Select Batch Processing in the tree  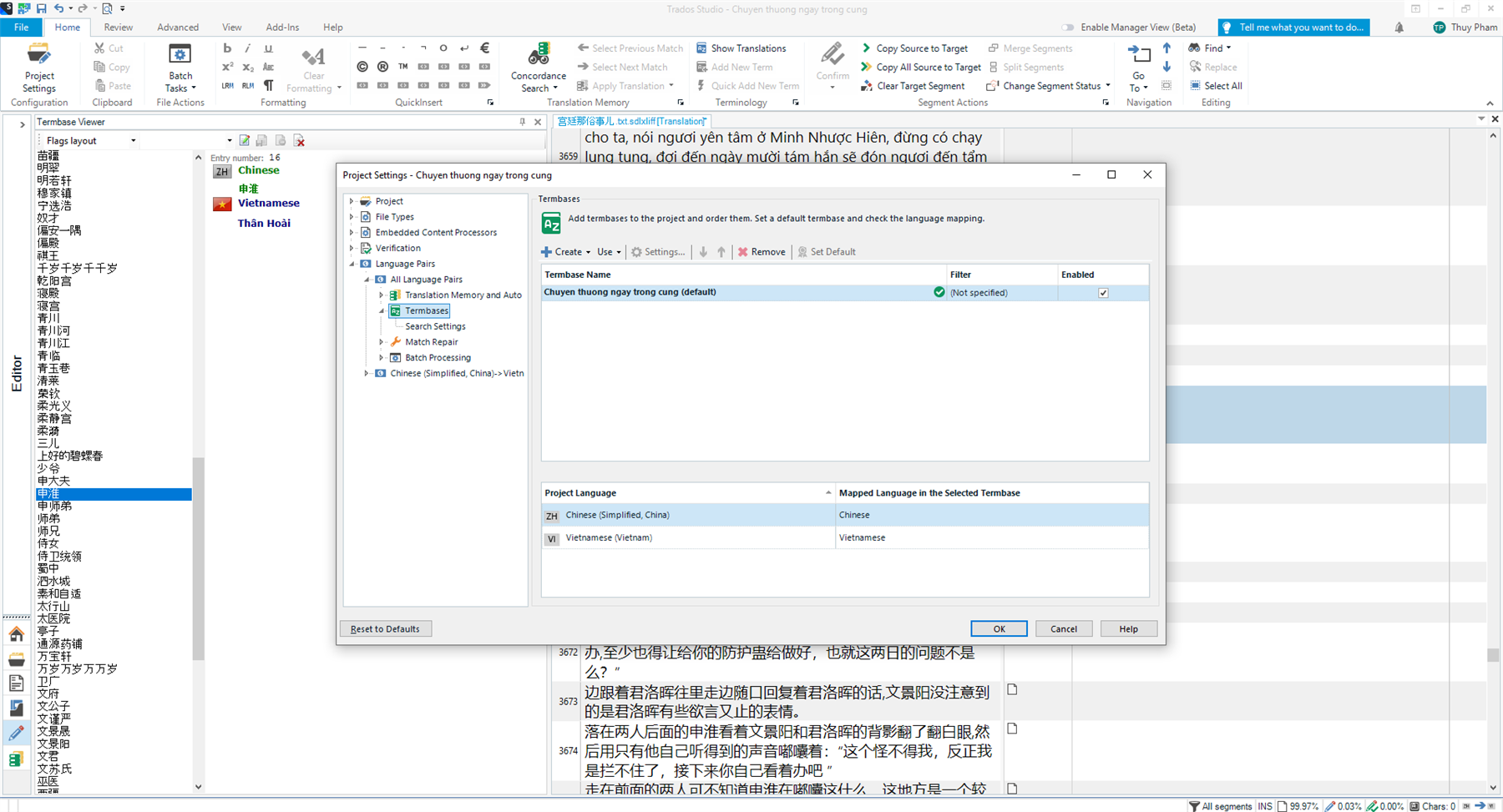pos(438,358)
